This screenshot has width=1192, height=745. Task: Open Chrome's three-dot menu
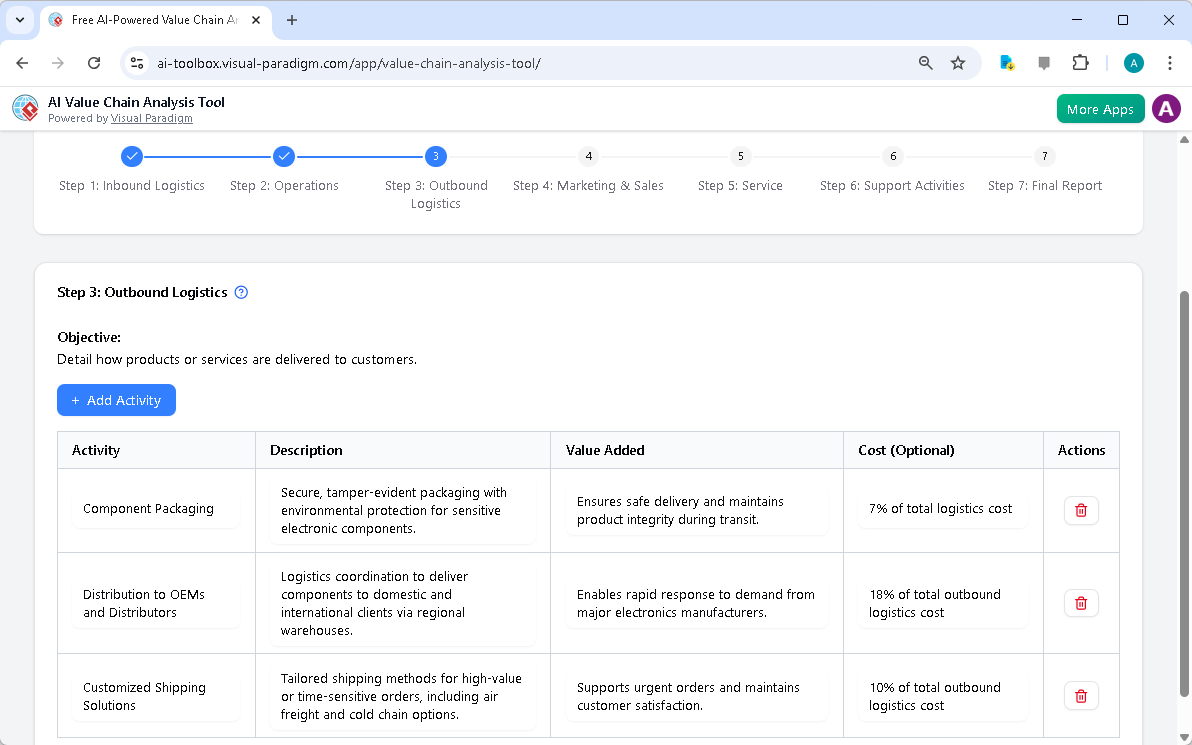tap(1170, 62)
